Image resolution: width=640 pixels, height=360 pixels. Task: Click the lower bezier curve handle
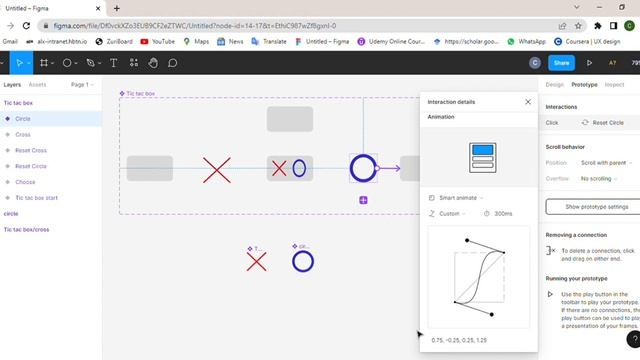click(491, 314)
